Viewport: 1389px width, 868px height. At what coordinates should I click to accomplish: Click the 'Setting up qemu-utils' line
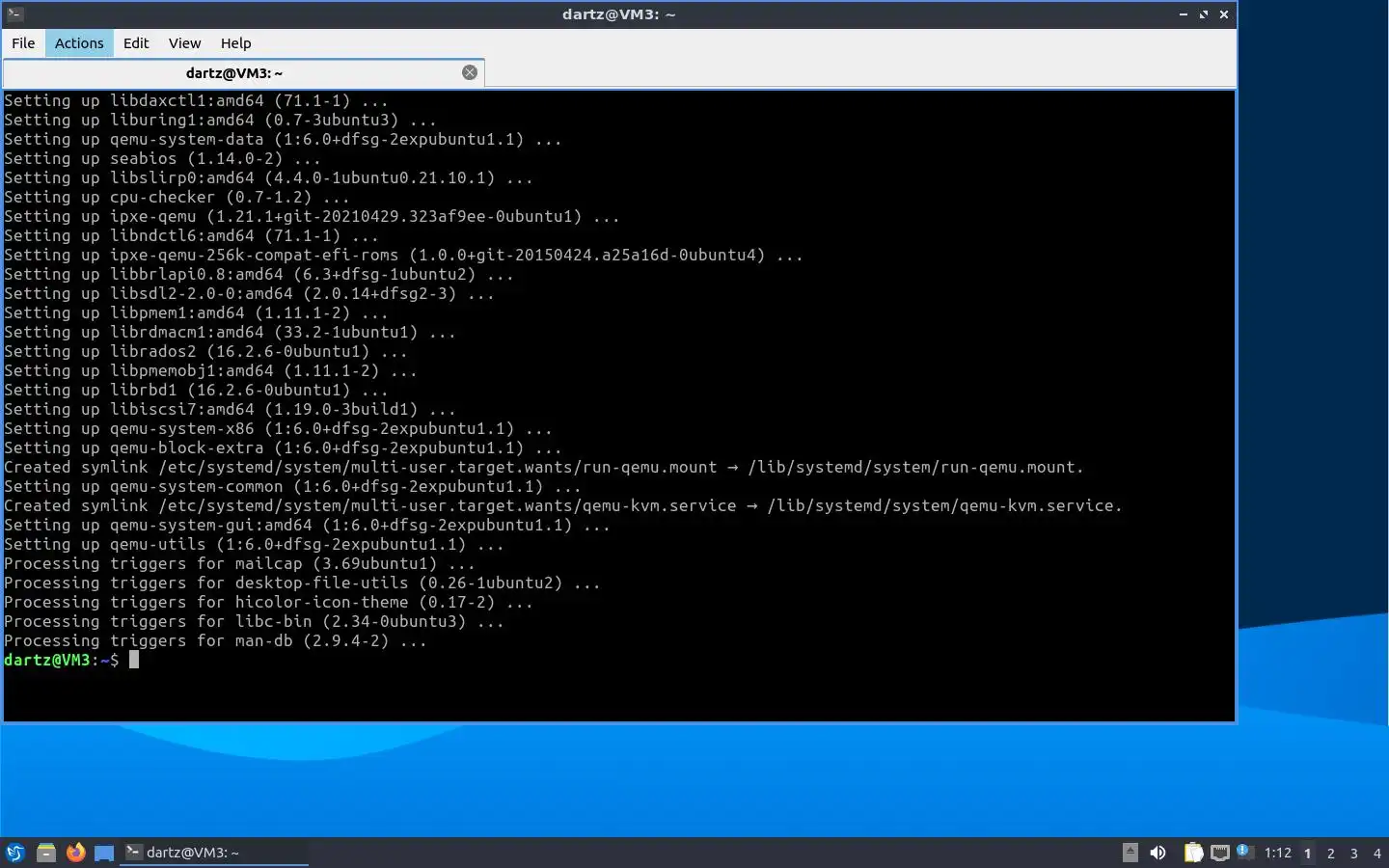(255, 544)
